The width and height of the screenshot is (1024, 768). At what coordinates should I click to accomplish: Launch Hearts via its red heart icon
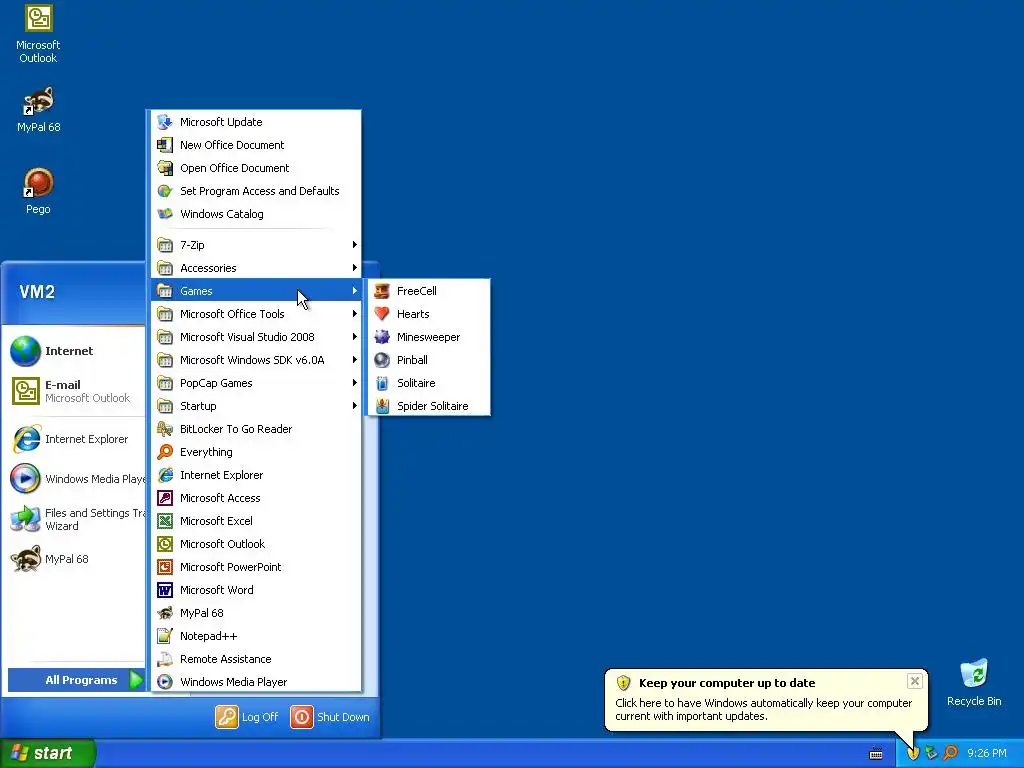tap(382, 314)
